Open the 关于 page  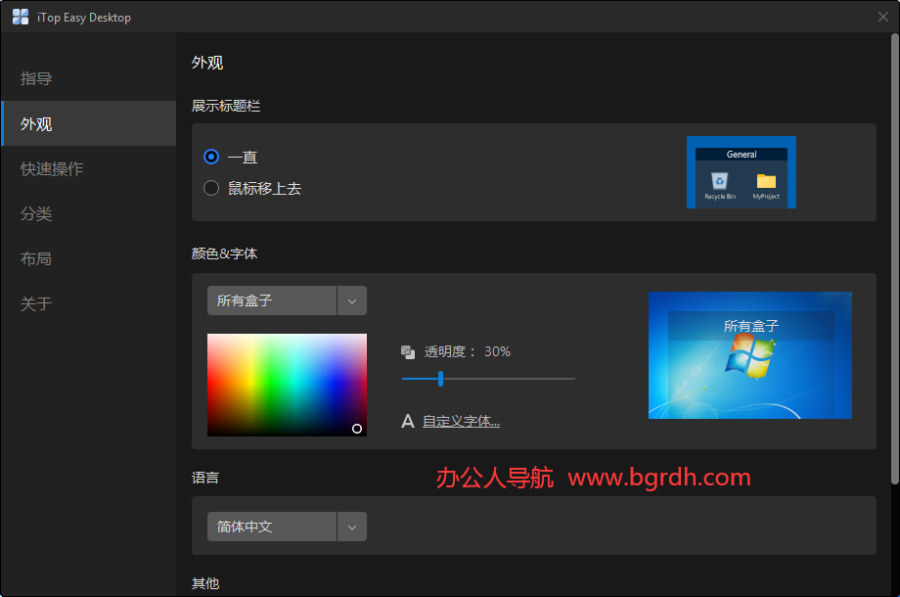pyautogui.click(x=36, y=303)
